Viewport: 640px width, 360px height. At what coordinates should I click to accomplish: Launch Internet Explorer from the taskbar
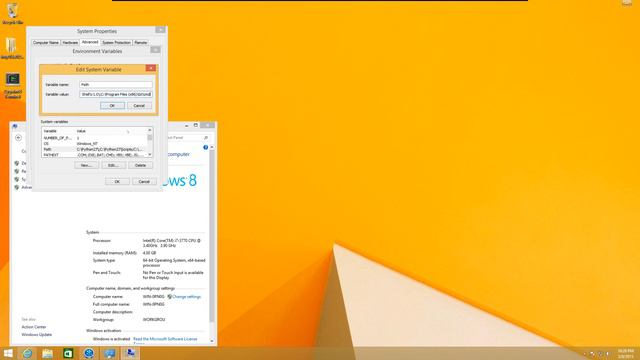pyautogui.click(x=27, y=353)
